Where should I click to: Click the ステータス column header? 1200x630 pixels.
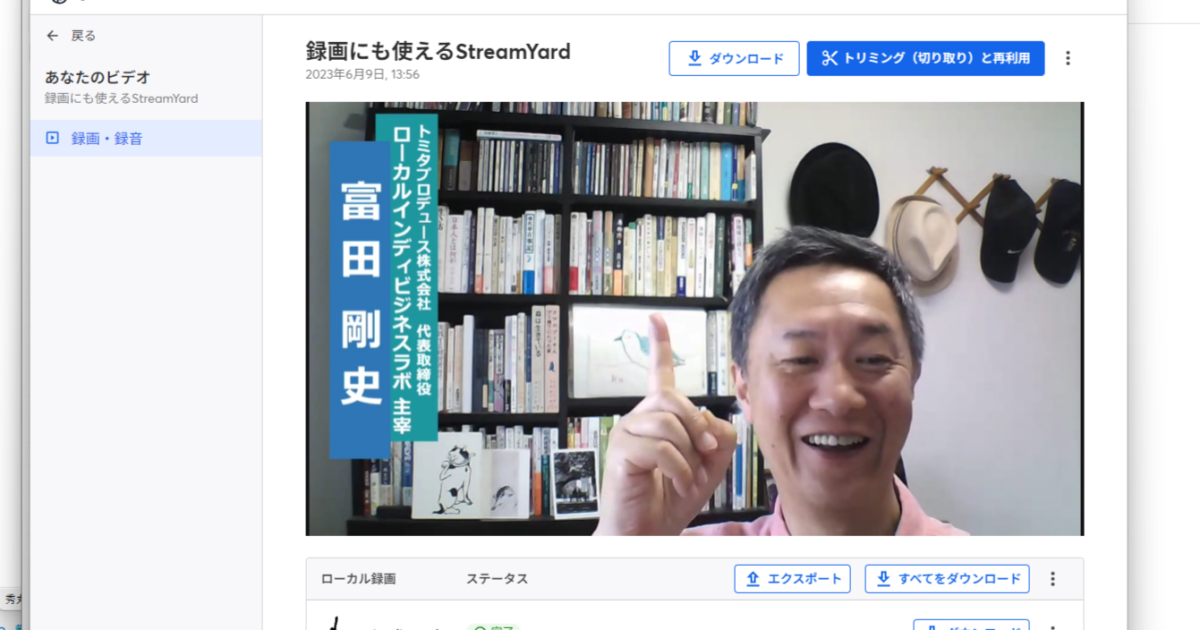496,579
